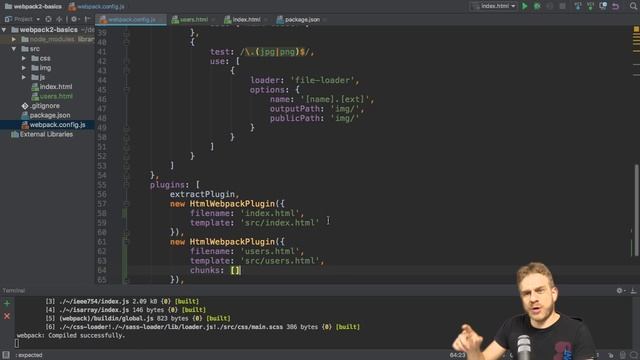Collapse the webpack2-basics root folder

pyautogui.click(x=4, y=30)
